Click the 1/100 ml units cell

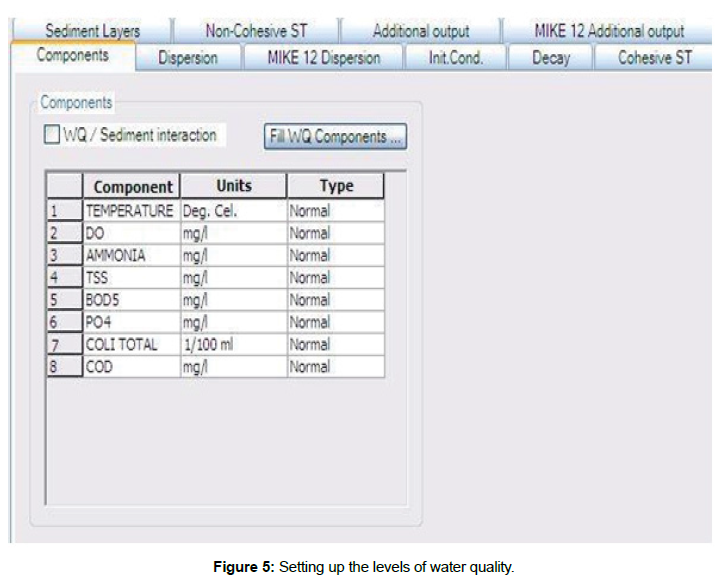tap(232, 345)
